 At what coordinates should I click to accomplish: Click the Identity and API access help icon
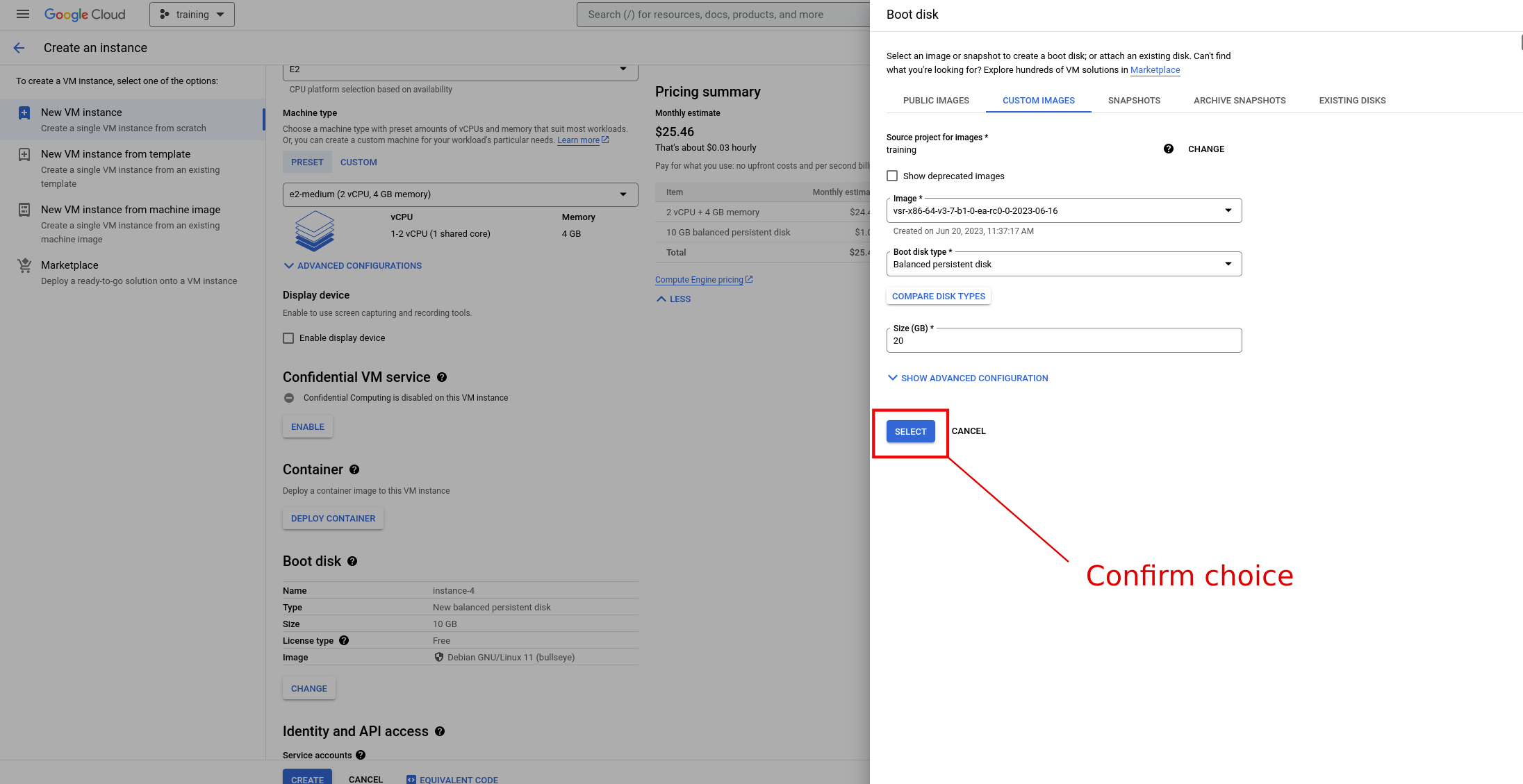pyautogui.click(x=440, y=731)
